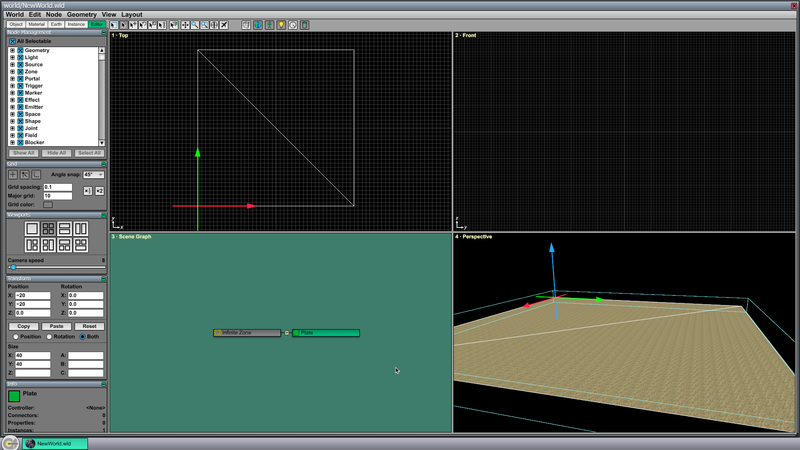This screenshot has height=450, width=800.
Task: Open the Geometry menu
Action: [x=82, y=14]
